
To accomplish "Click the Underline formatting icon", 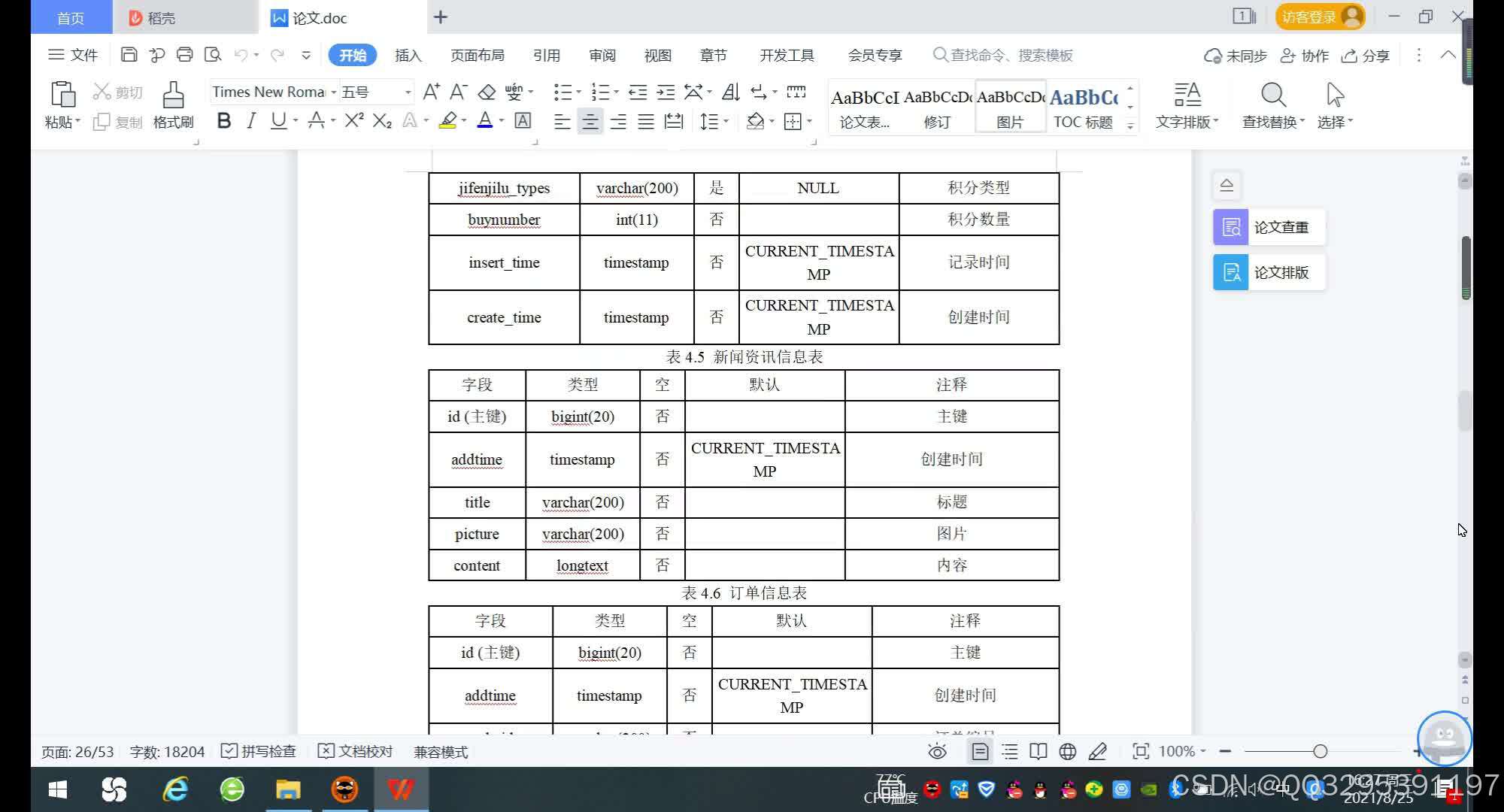I will (x=277, y=121).
